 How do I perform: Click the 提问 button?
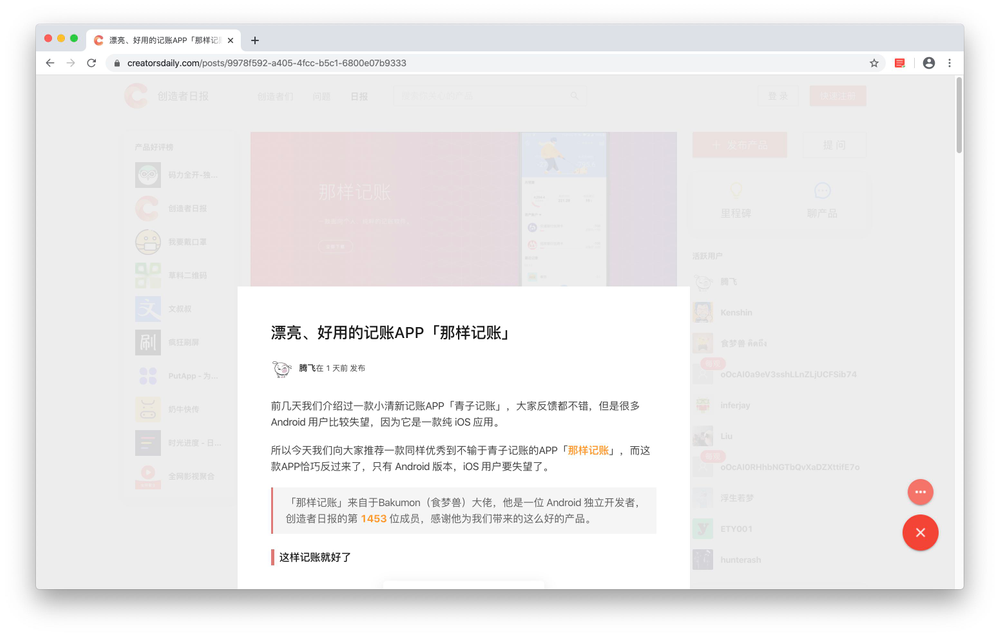(834, 145)
